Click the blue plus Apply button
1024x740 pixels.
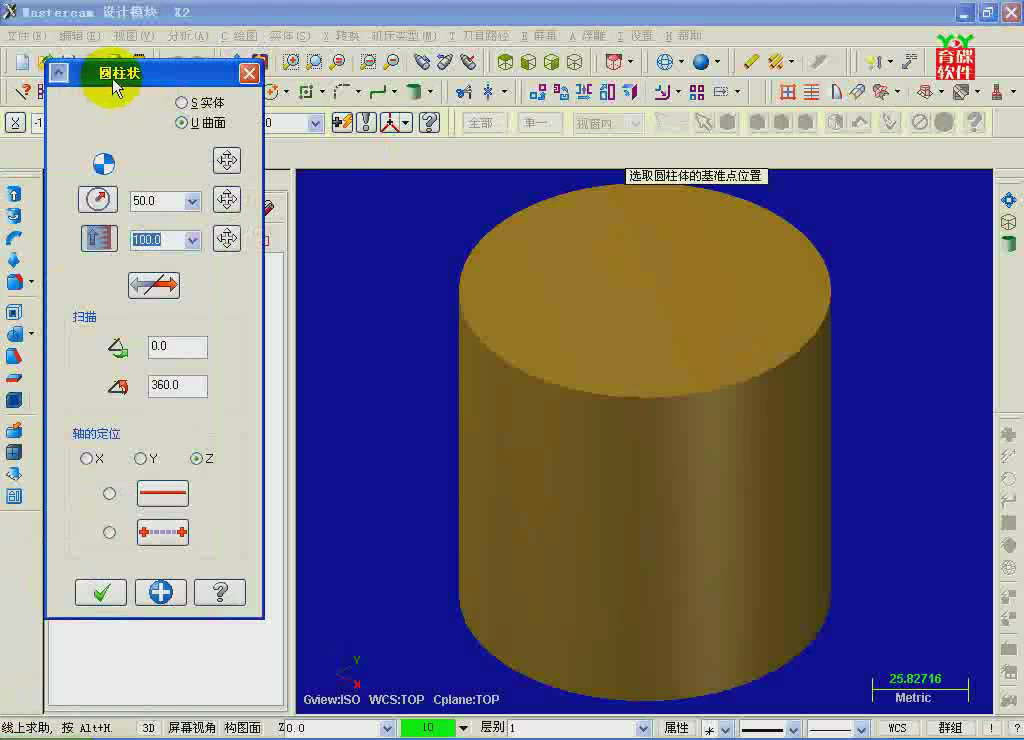(x=161, y=592)
